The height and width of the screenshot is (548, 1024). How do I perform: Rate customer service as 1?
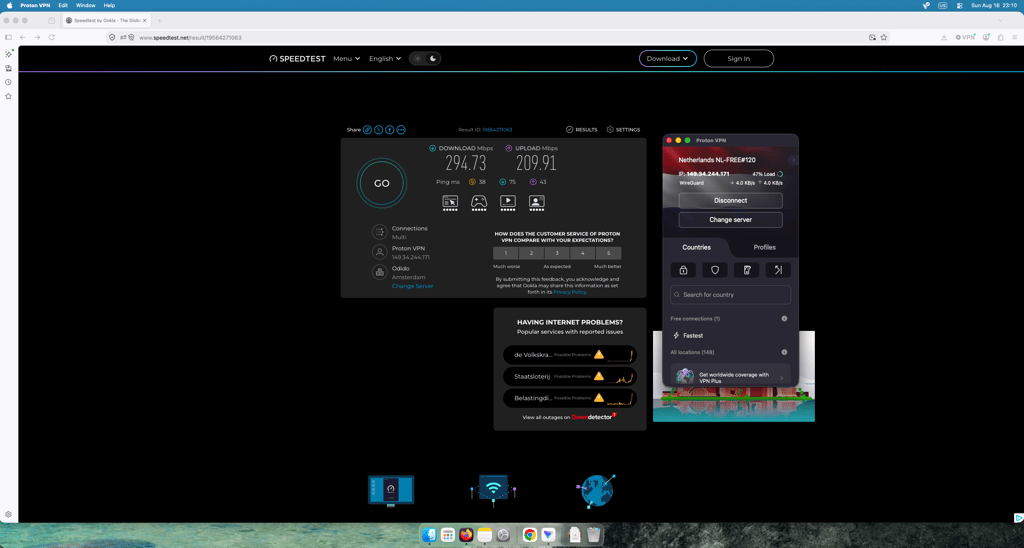506,253
